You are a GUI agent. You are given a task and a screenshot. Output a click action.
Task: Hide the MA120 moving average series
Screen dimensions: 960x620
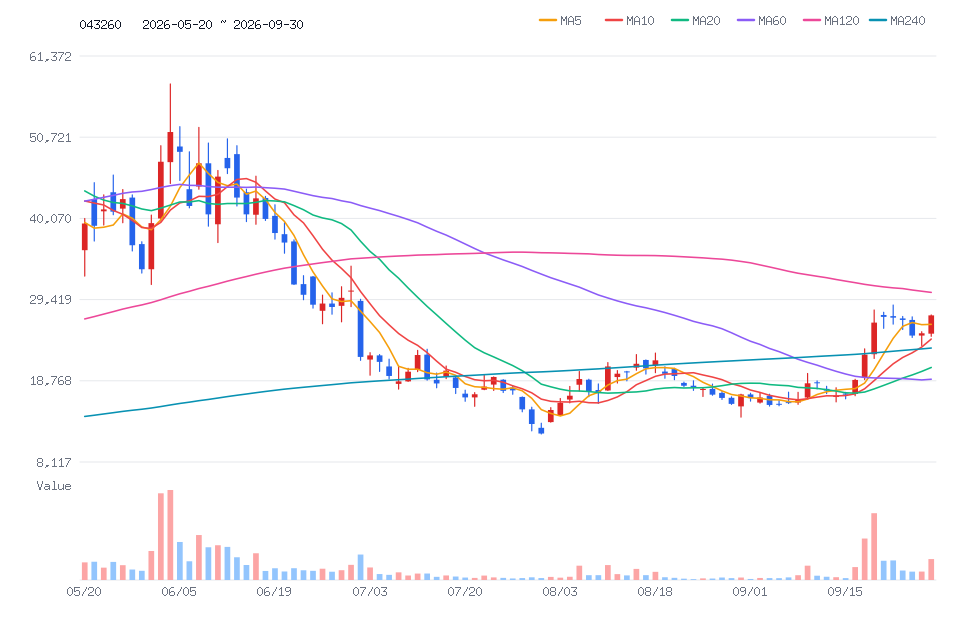point(831,21)
